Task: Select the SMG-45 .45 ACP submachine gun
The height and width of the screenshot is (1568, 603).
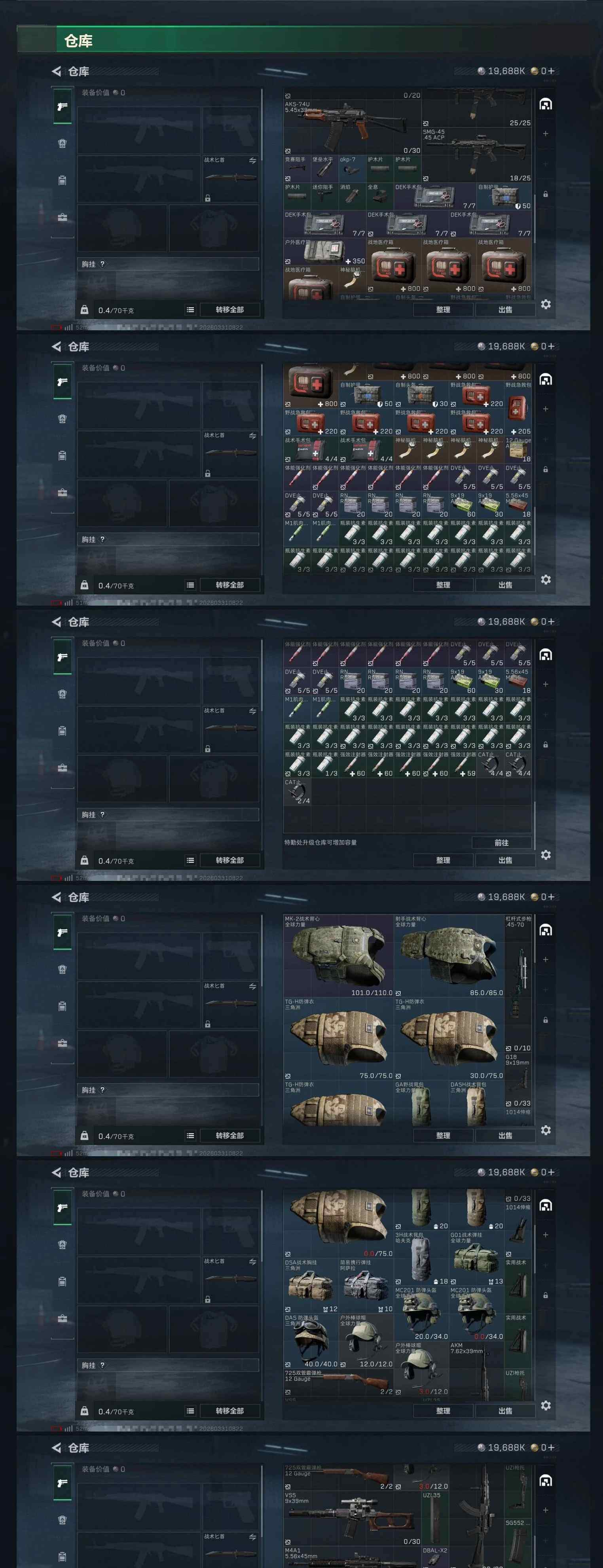Action: (476, 155)
